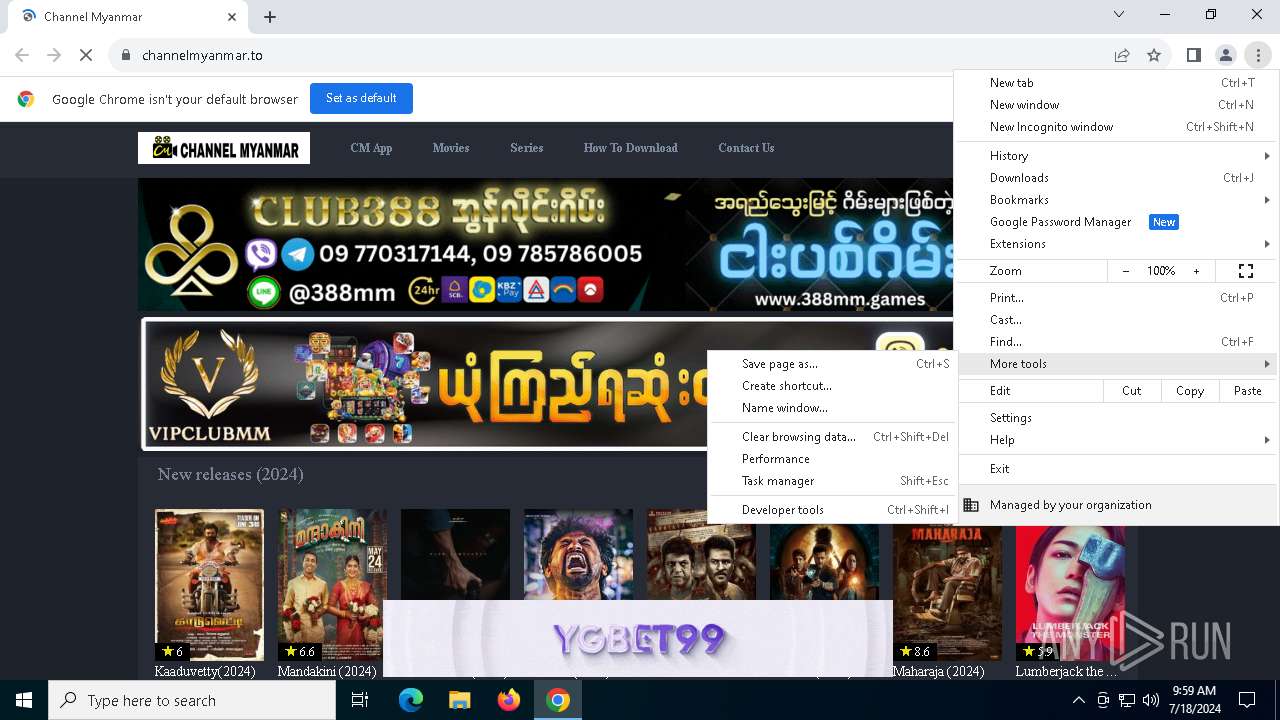Enter fullscreen mode via zoom row icon
Viewport: 1280px width, 720px height.
tap(1246, 271)
